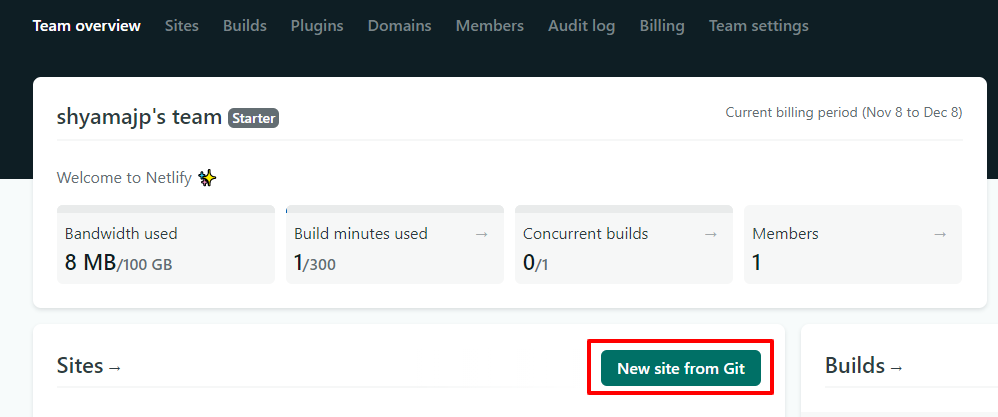
Task: Click the Starter plan badge
Action: click(253, 118)
